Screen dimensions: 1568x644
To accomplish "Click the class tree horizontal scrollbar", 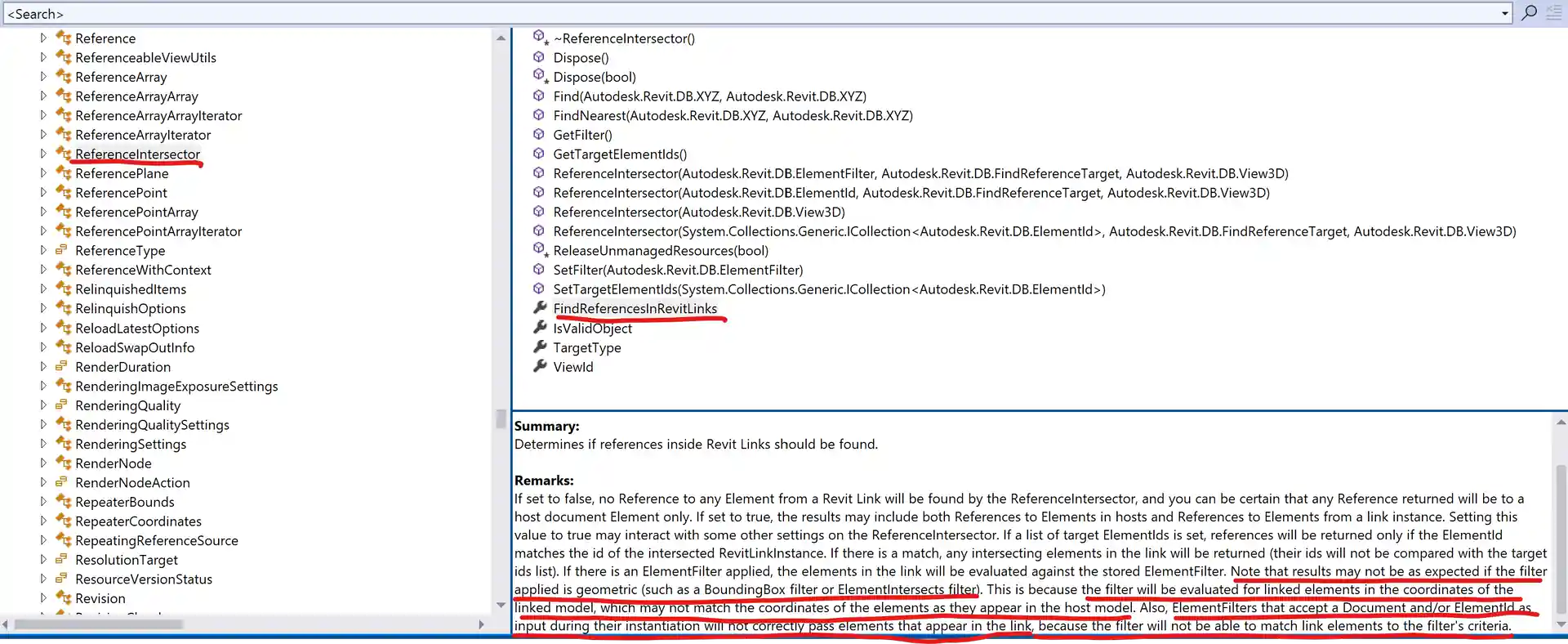I will pos(98,624).
